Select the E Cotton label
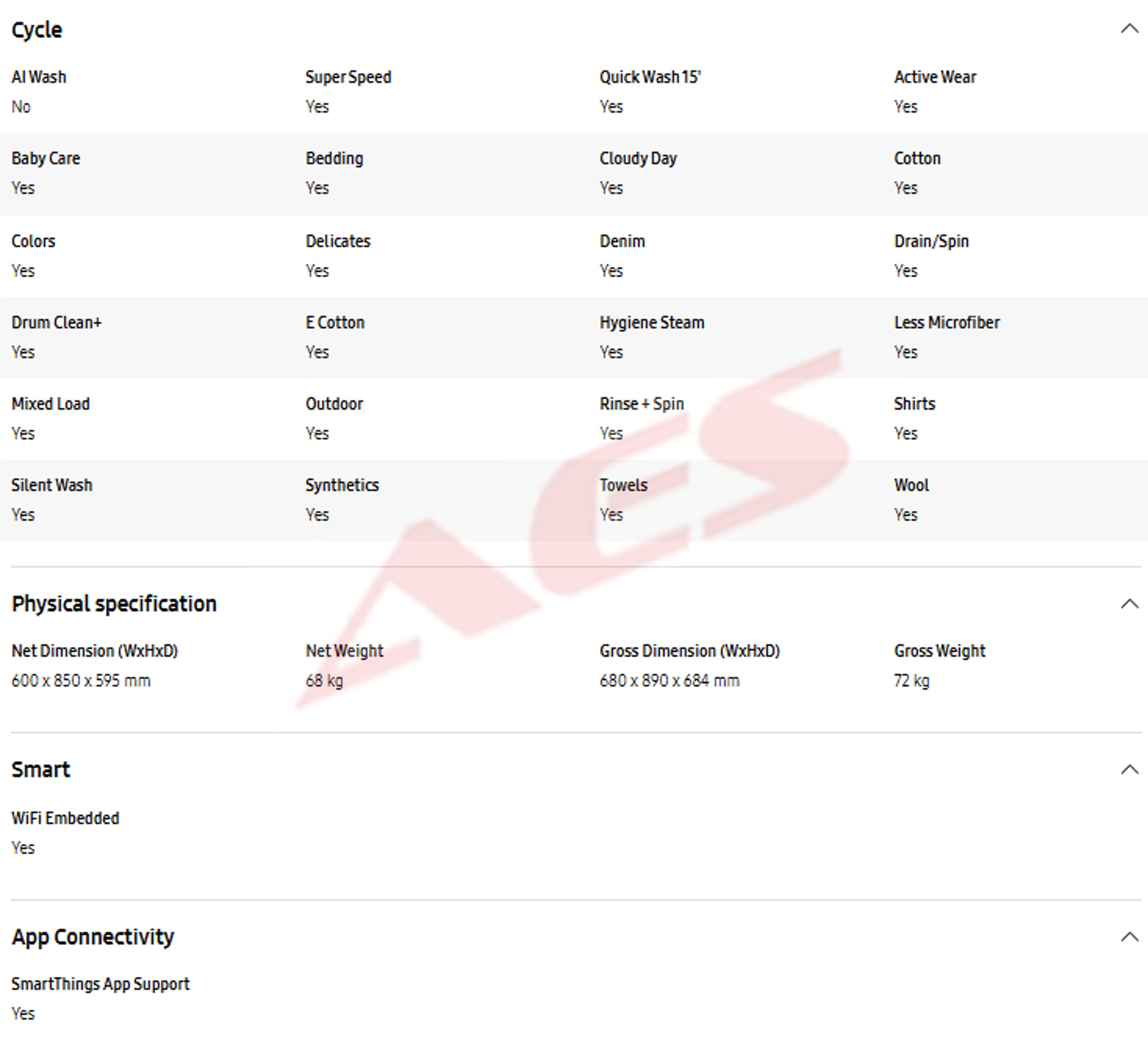1148x1043 pixels. click(335, 323)
